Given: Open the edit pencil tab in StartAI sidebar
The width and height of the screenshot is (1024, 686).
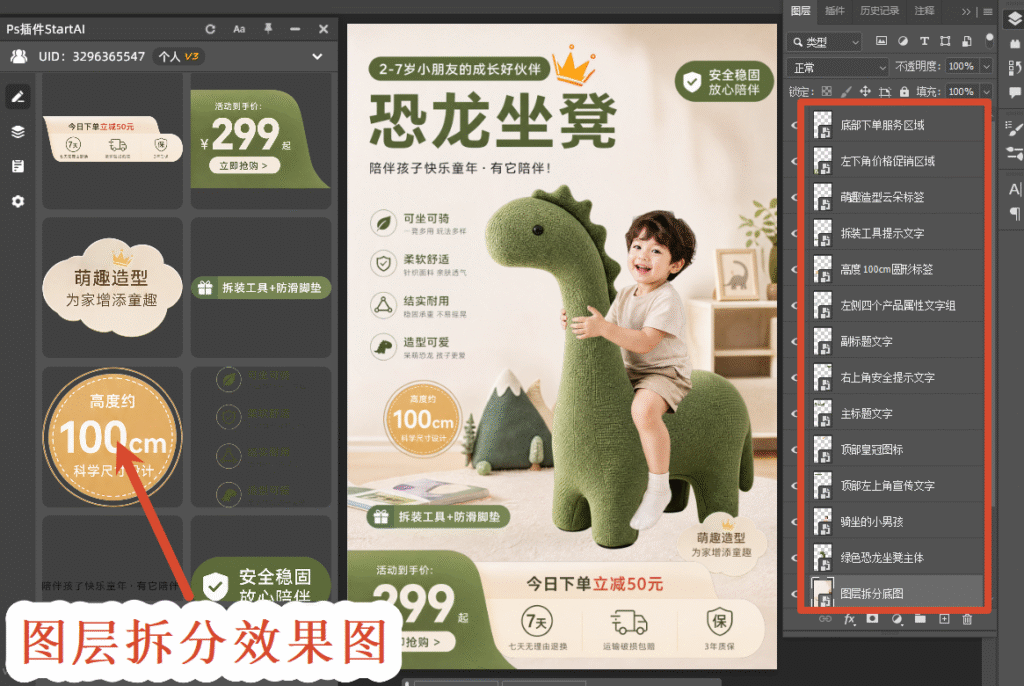Looking at the screenshot, I should pyautogui.click(x=18, y=97).
